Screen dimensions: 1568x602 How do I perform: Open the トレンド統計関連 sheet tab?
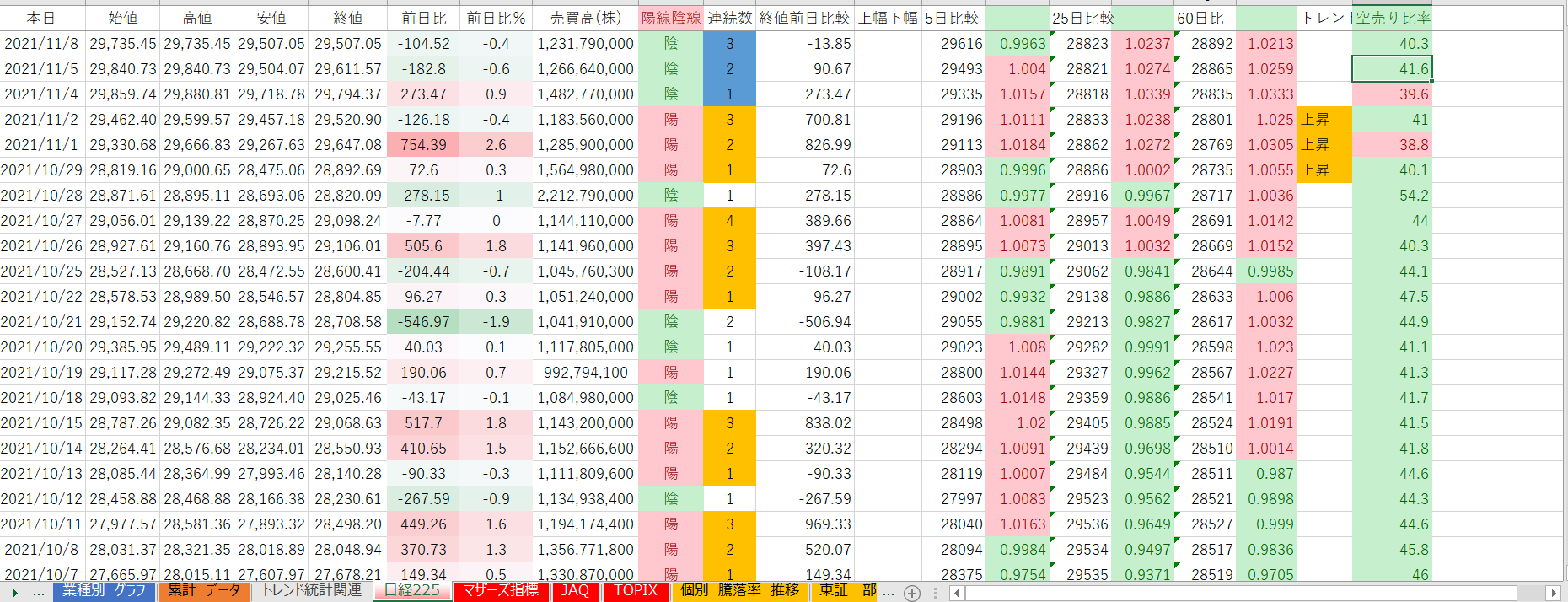312,590
